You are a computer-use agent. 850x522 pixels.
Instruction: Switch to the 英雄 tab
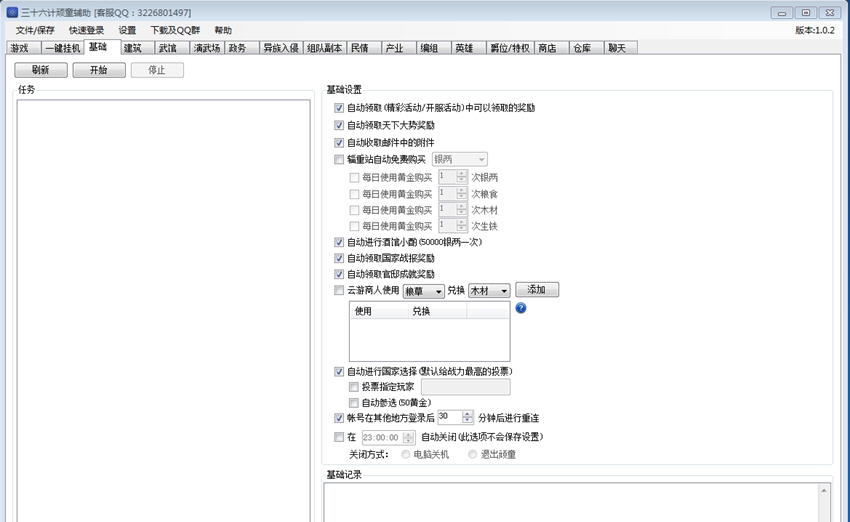468,48
